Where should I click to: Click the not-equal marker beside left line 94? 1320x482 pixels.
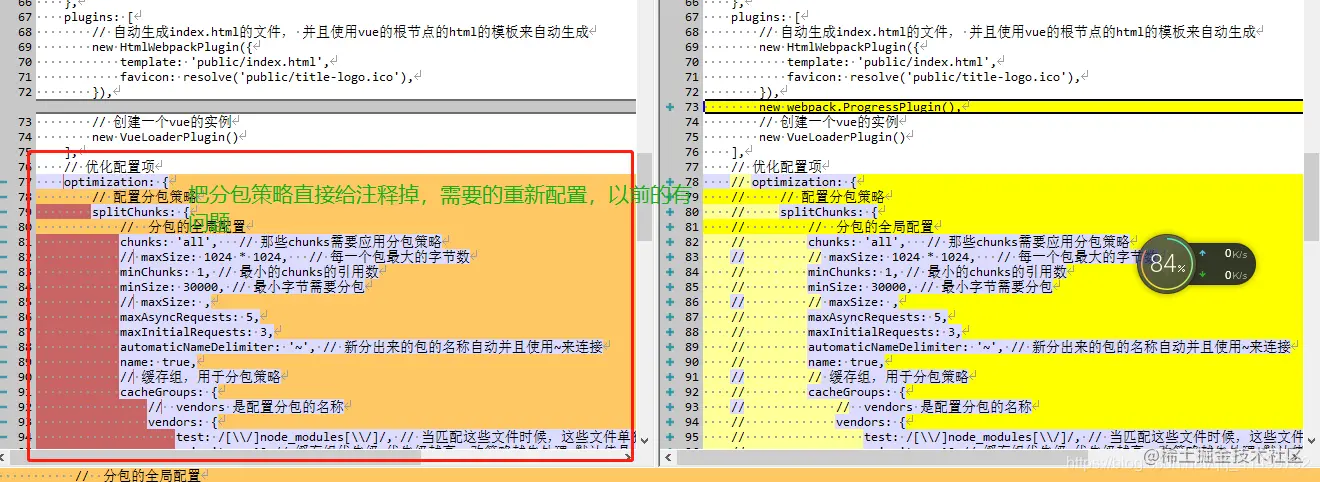pos(5,437)
